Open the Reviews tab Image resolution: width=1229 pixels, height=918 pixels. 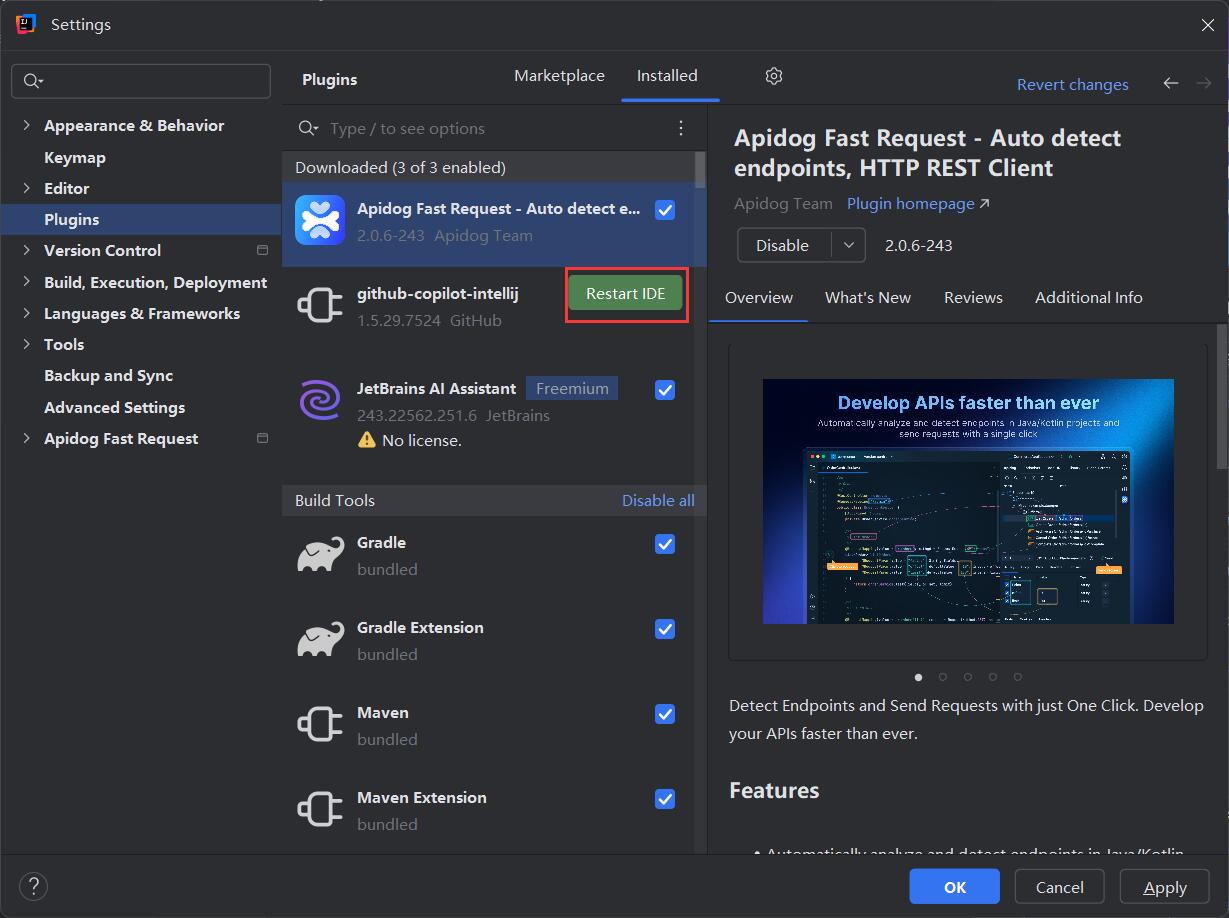(973, 298)
